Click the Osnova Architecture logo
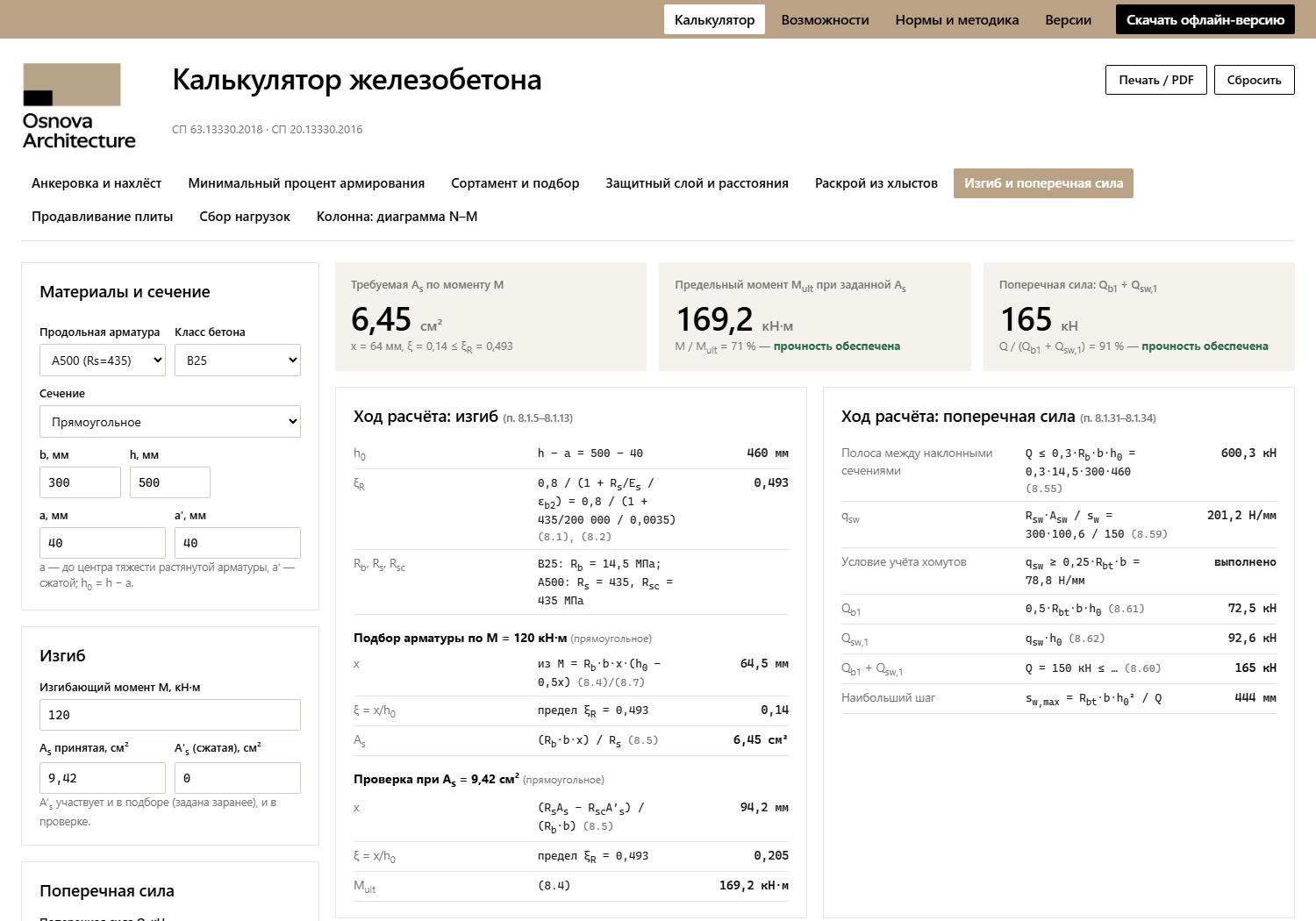The image size is (1316, 921). pyautogui.click(x=79, y=106)
